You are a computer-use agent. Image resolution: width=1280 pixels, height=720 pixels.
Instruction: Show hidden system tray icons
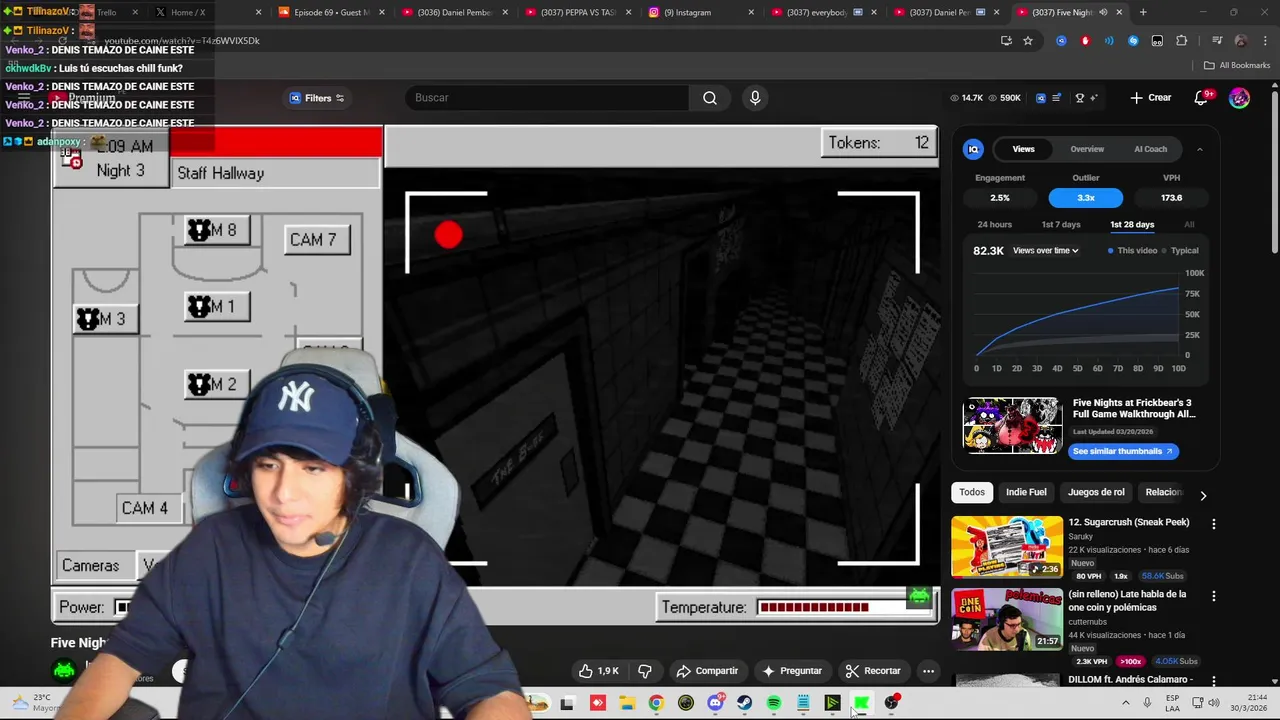pyautogui.click(x=1125, y=703)
